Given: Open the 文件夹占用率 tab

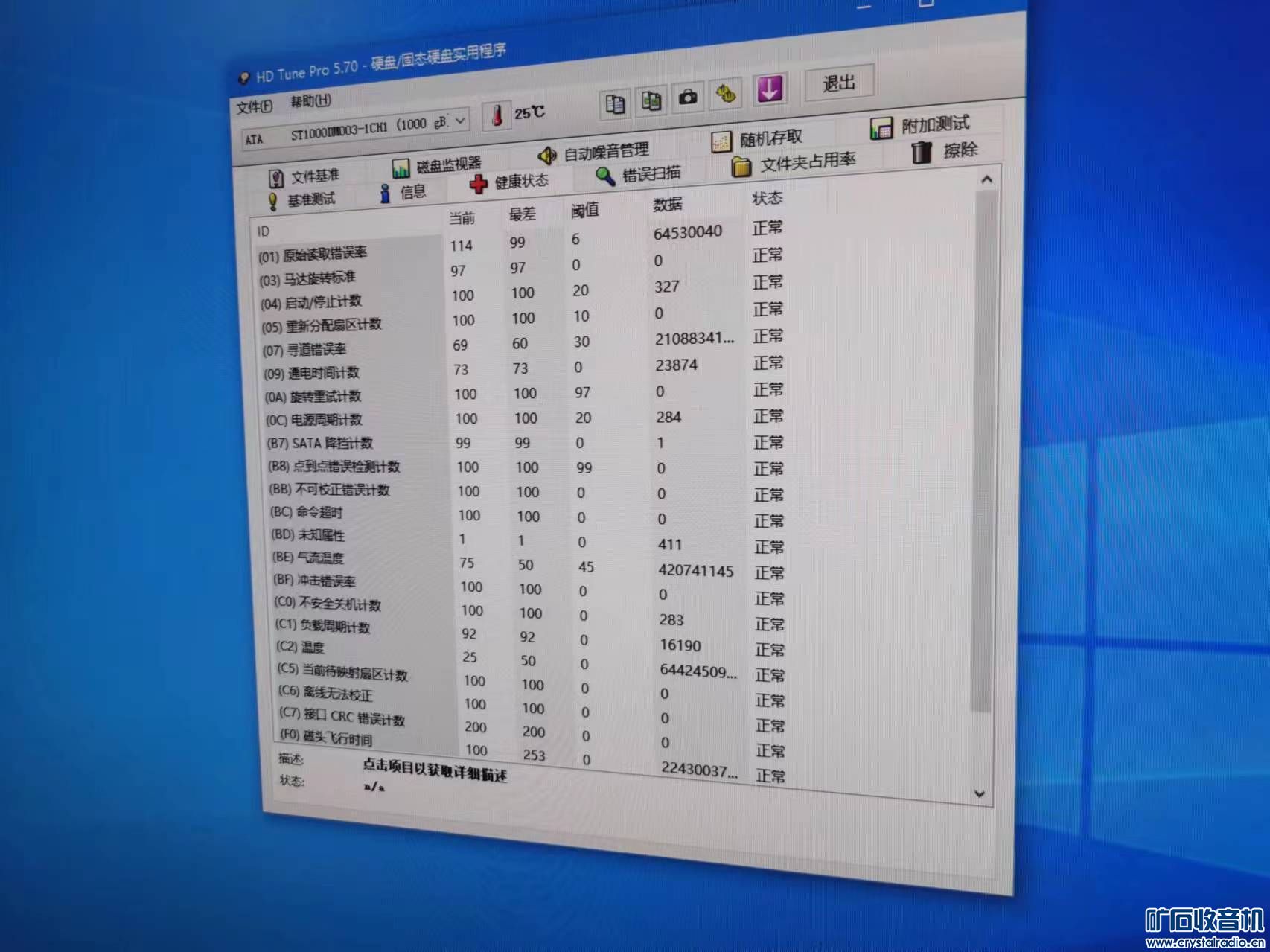Looking at the screenshot, I should 794,163.
